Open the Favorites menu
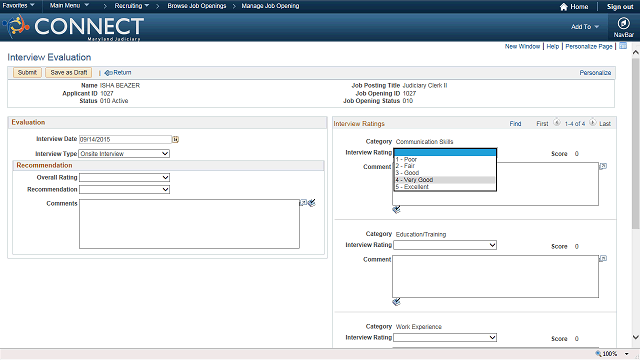 (18, 6)
